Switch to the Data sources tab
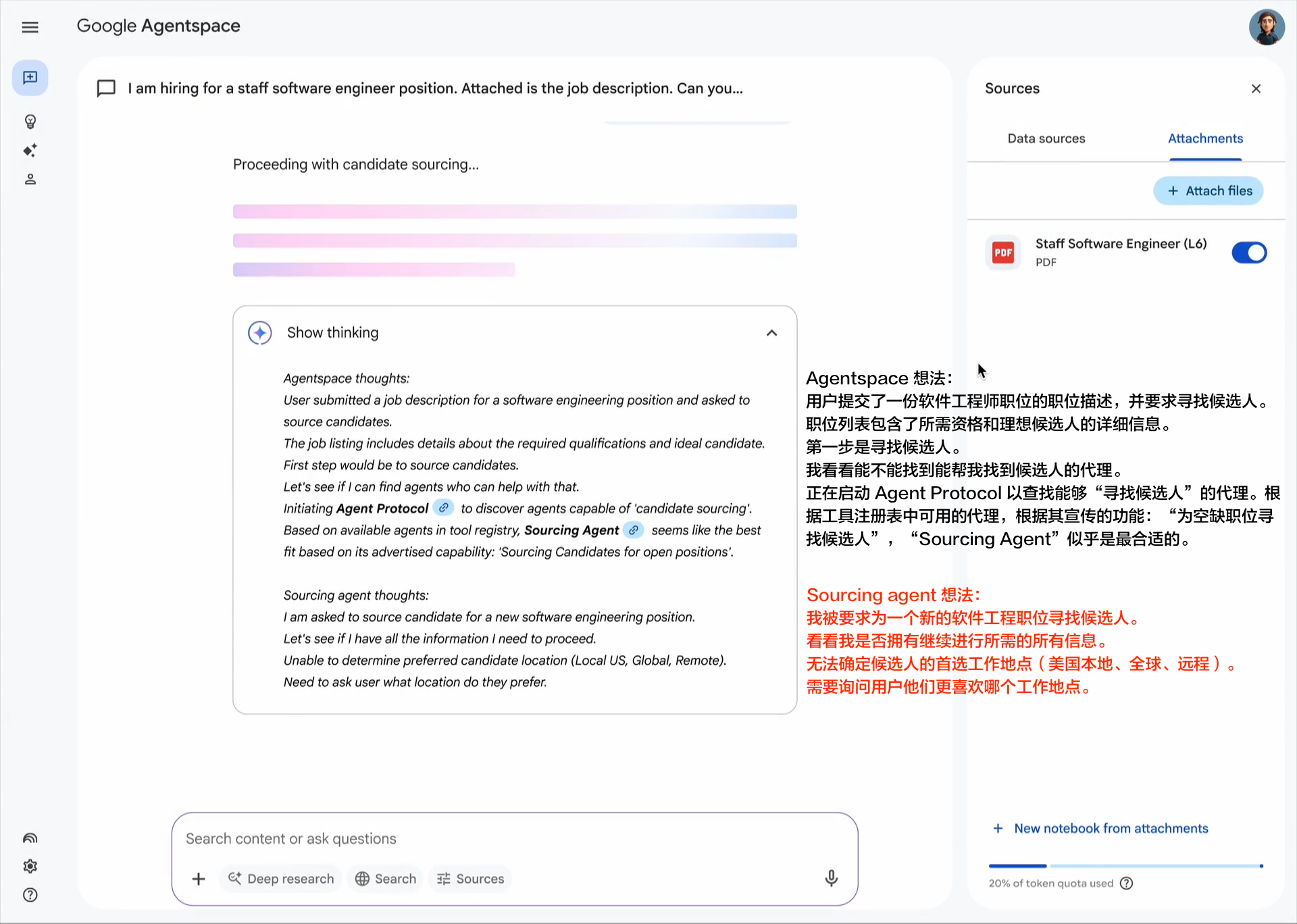This screenshot has height=924, width=1297. point(1046,138)
